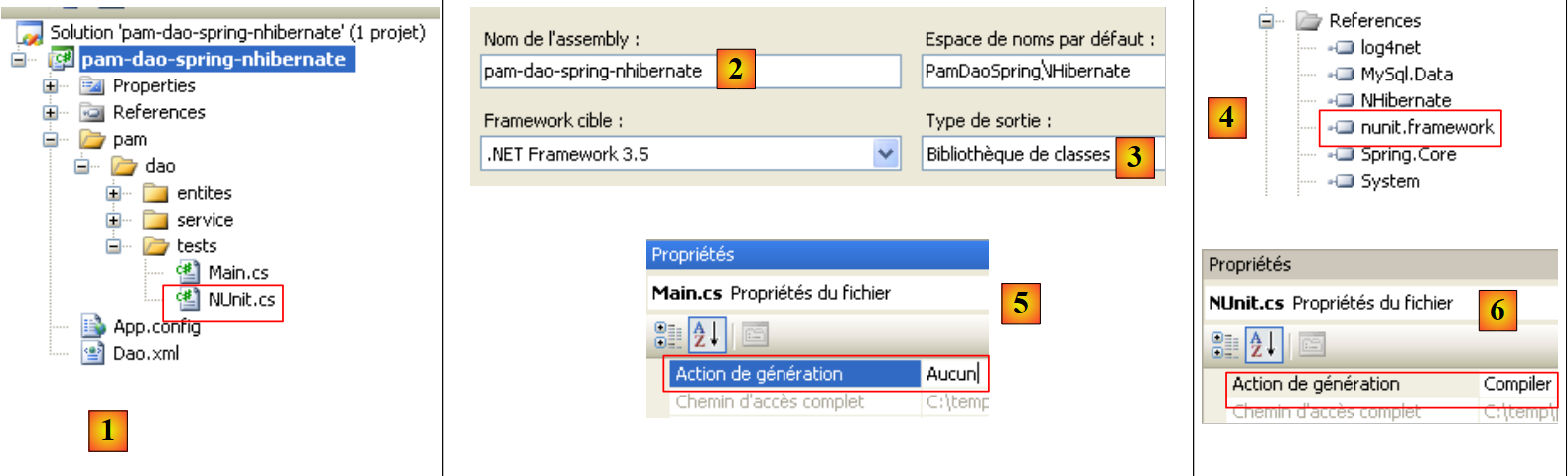Collapse the References node in right tree
The image size is (1568, 476).
[x=1266, y=20]
